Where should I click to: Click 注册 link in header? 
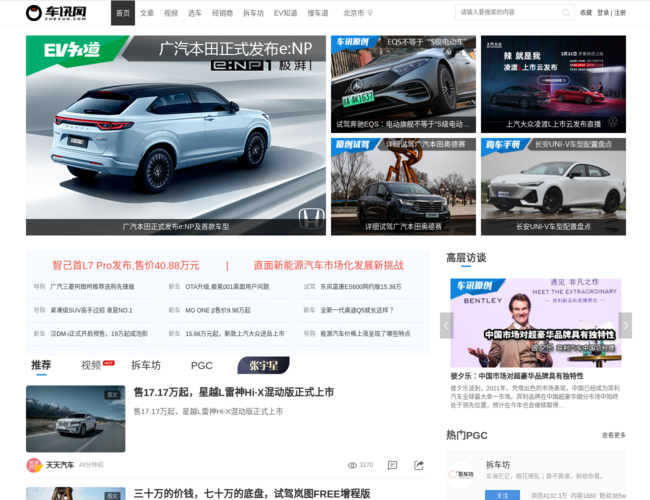[620, 13]
